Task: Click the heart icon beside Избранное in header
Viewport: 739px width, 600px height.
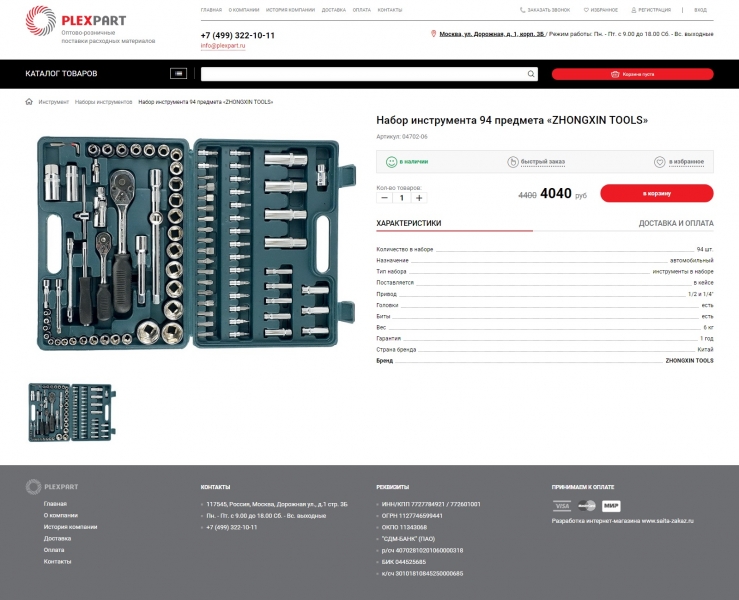Action: click(x=586, y=10)
